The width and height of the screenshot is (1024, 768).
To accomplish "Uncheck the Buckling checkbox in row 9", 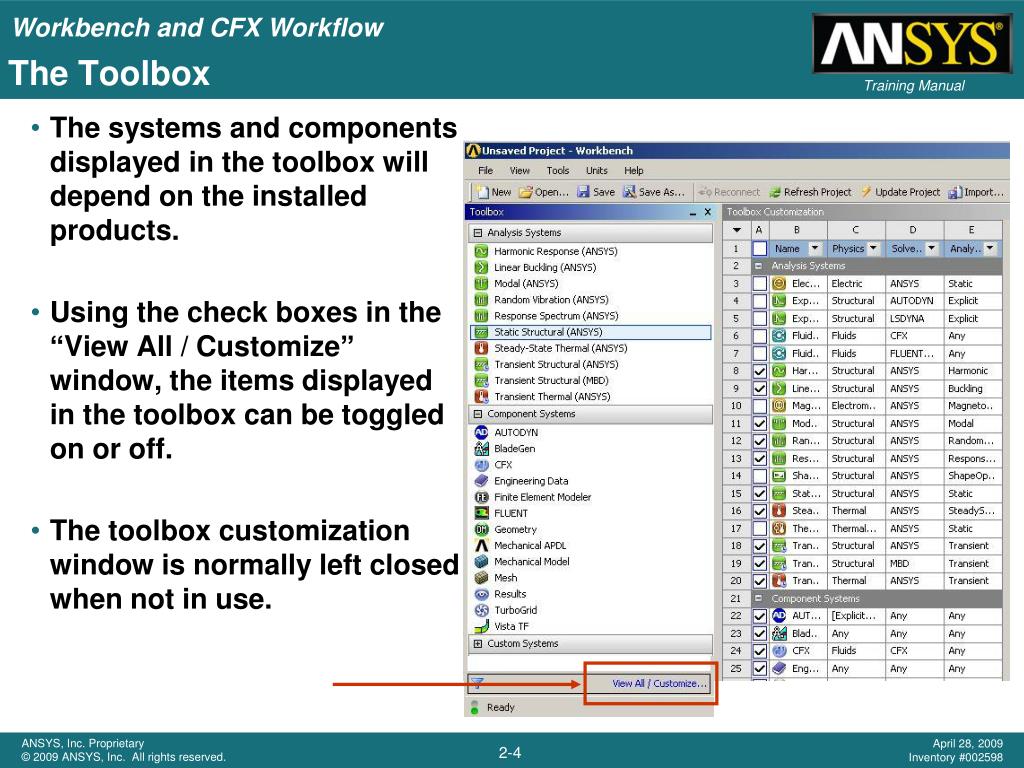I will pyautogui.click(x=759, y=389).
